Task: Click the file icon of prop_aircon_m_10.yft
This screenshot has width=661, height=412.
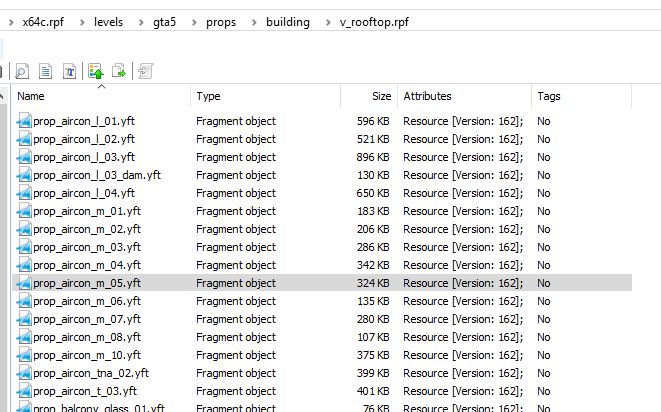Action: point(24,356)
